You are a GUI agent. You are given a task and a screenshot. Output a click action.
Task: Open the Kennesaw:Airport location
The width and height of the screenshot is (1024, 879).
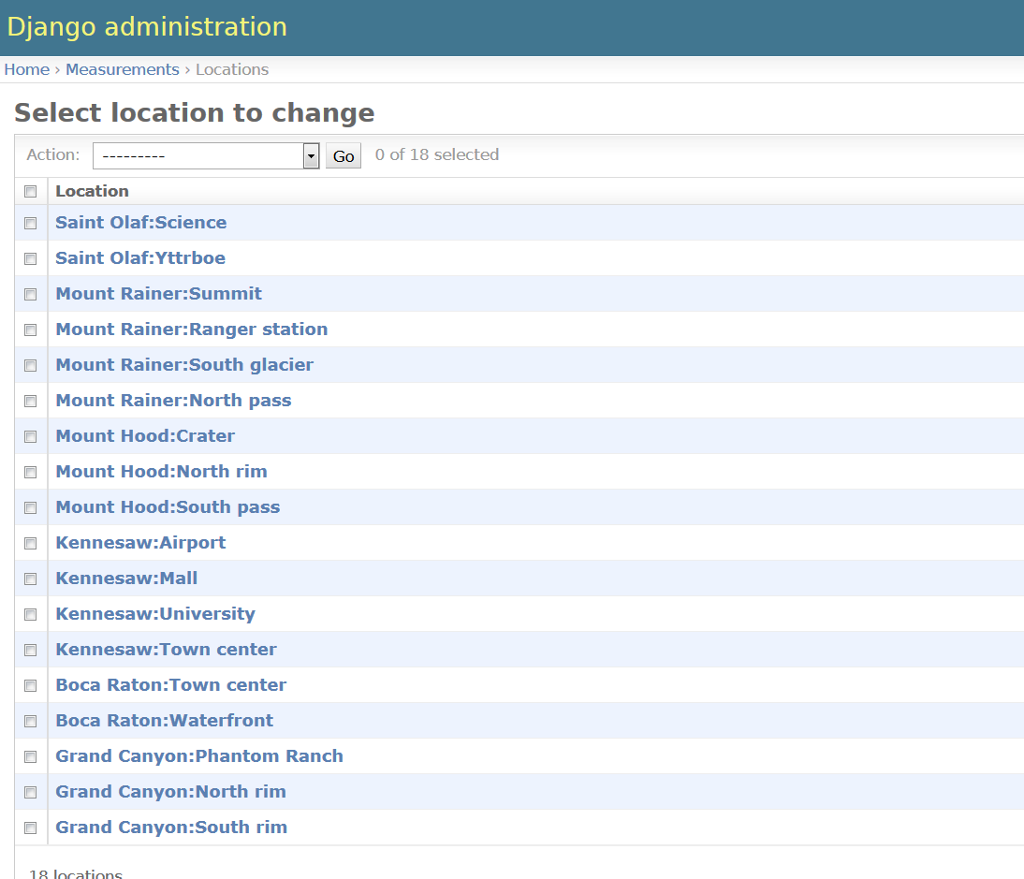(140, 543)
